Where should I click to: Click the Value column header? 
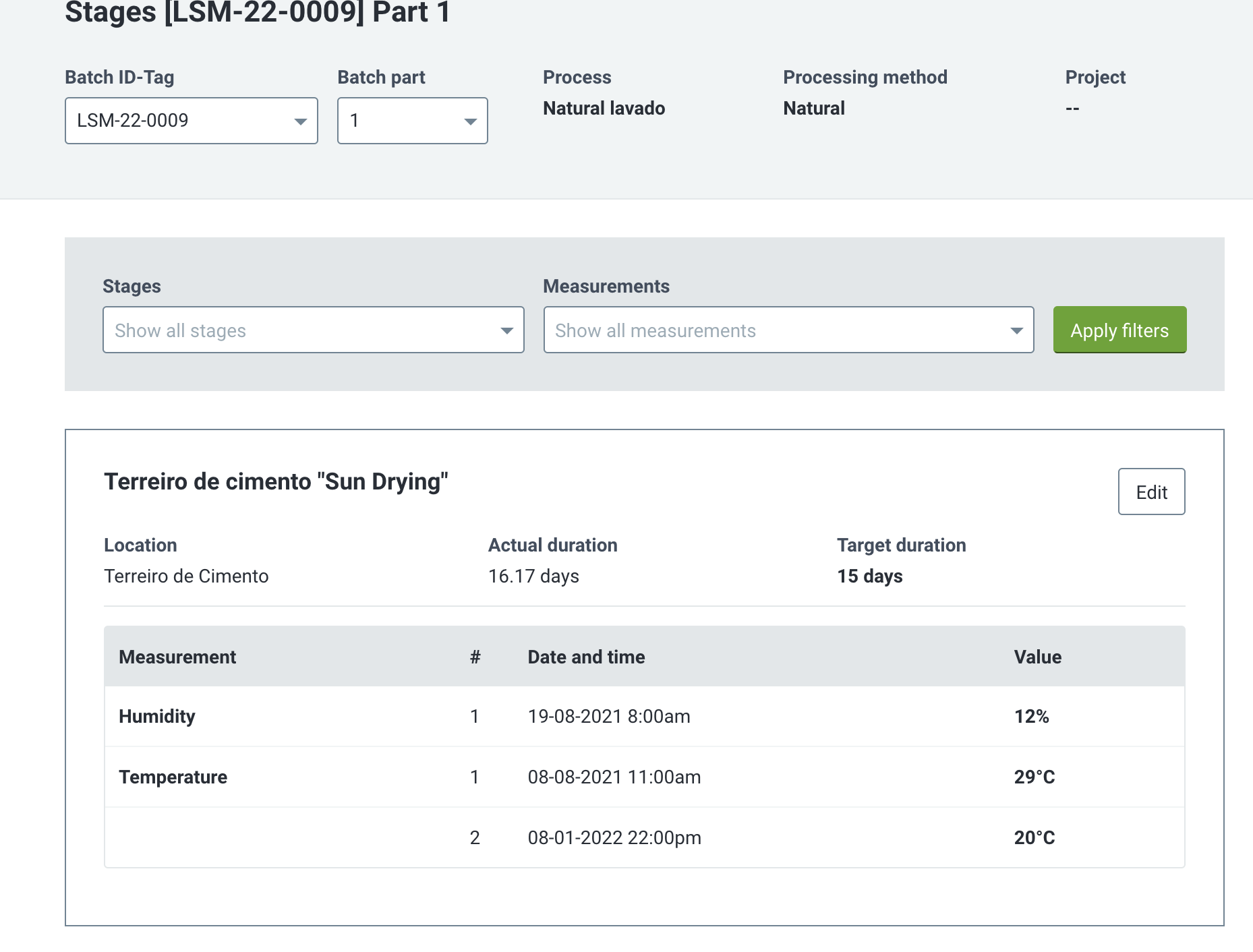pos(1038,657)
